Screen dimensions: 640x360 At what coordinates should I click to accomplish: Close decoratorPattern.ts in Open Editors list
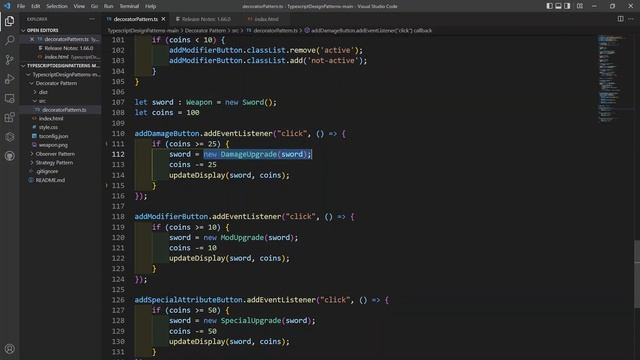click(32, 39)
